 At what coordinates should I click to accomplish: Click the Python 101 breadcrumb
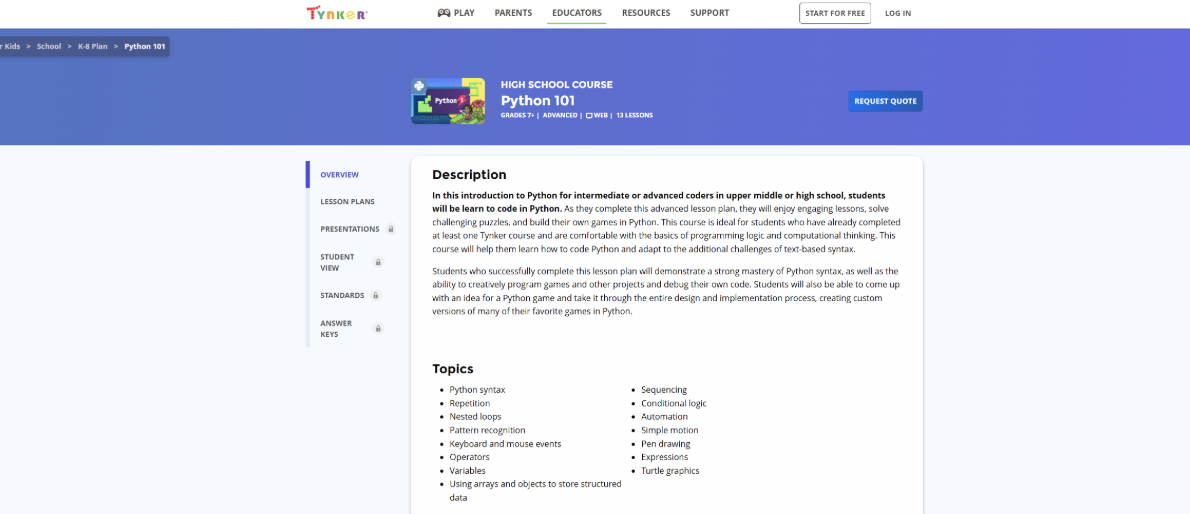pos(145,46)
